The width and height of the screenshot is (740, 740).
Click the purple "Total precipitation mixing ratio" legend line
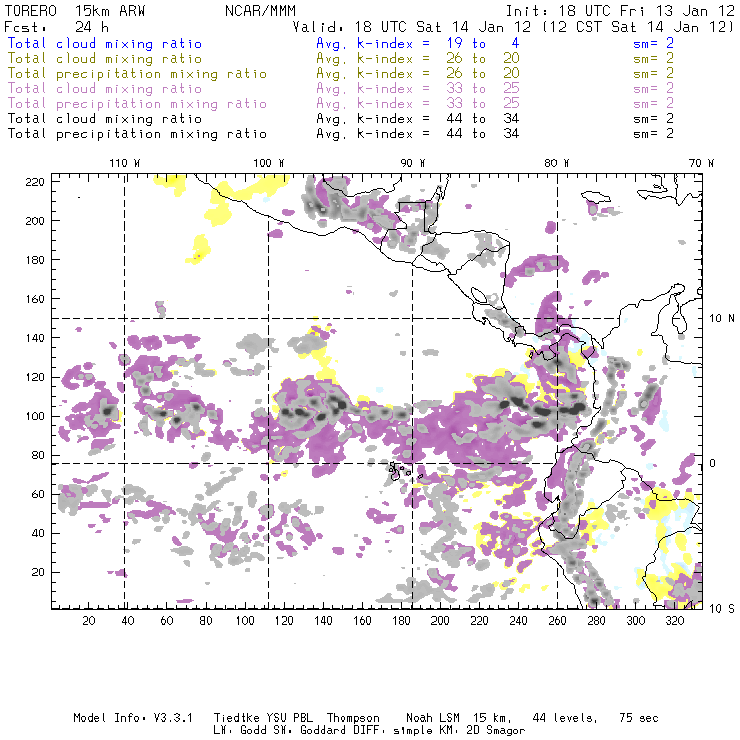pos(137,104)
